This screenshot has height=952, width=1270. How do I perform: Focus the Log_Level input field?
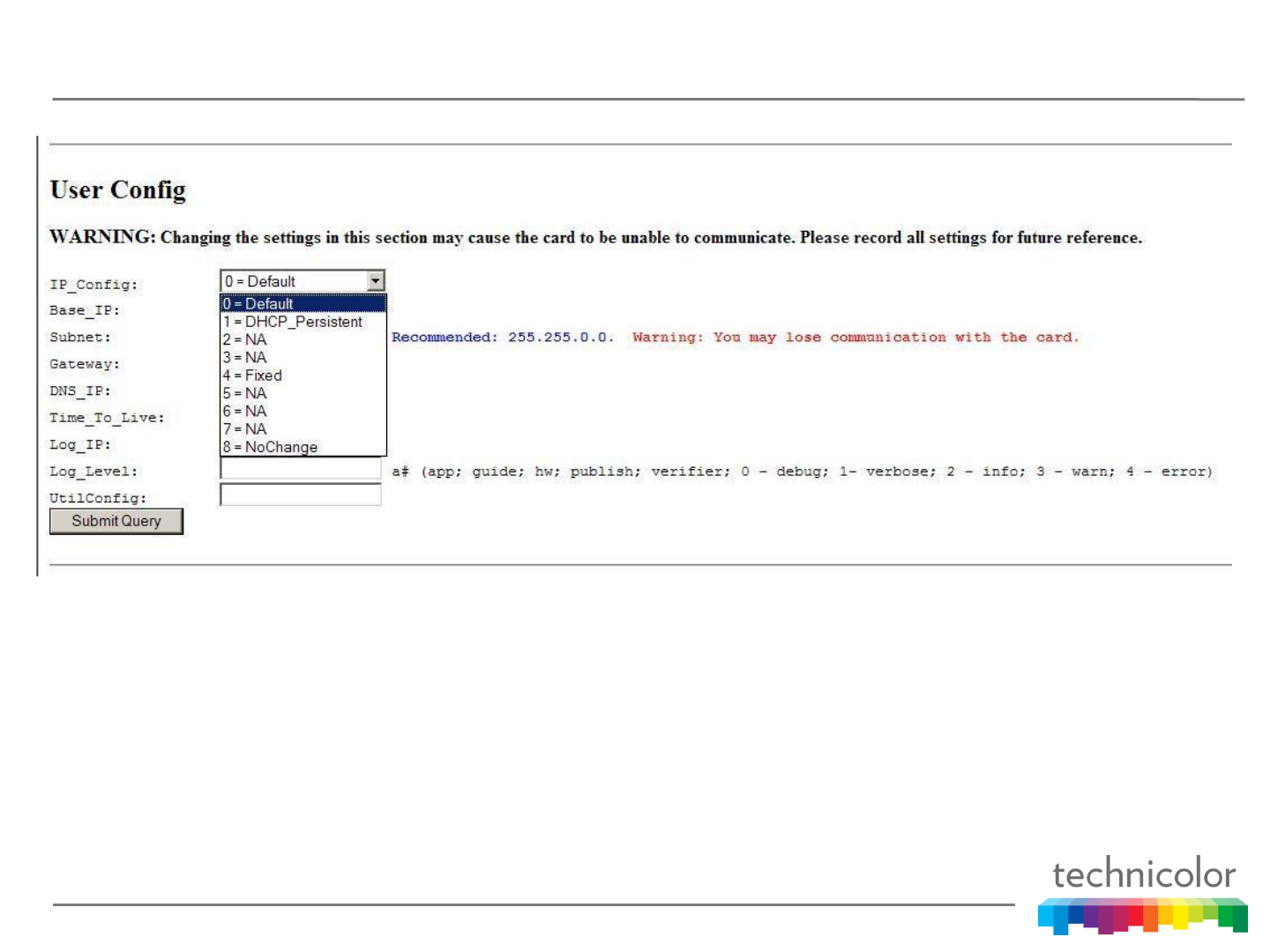(301, 468)
